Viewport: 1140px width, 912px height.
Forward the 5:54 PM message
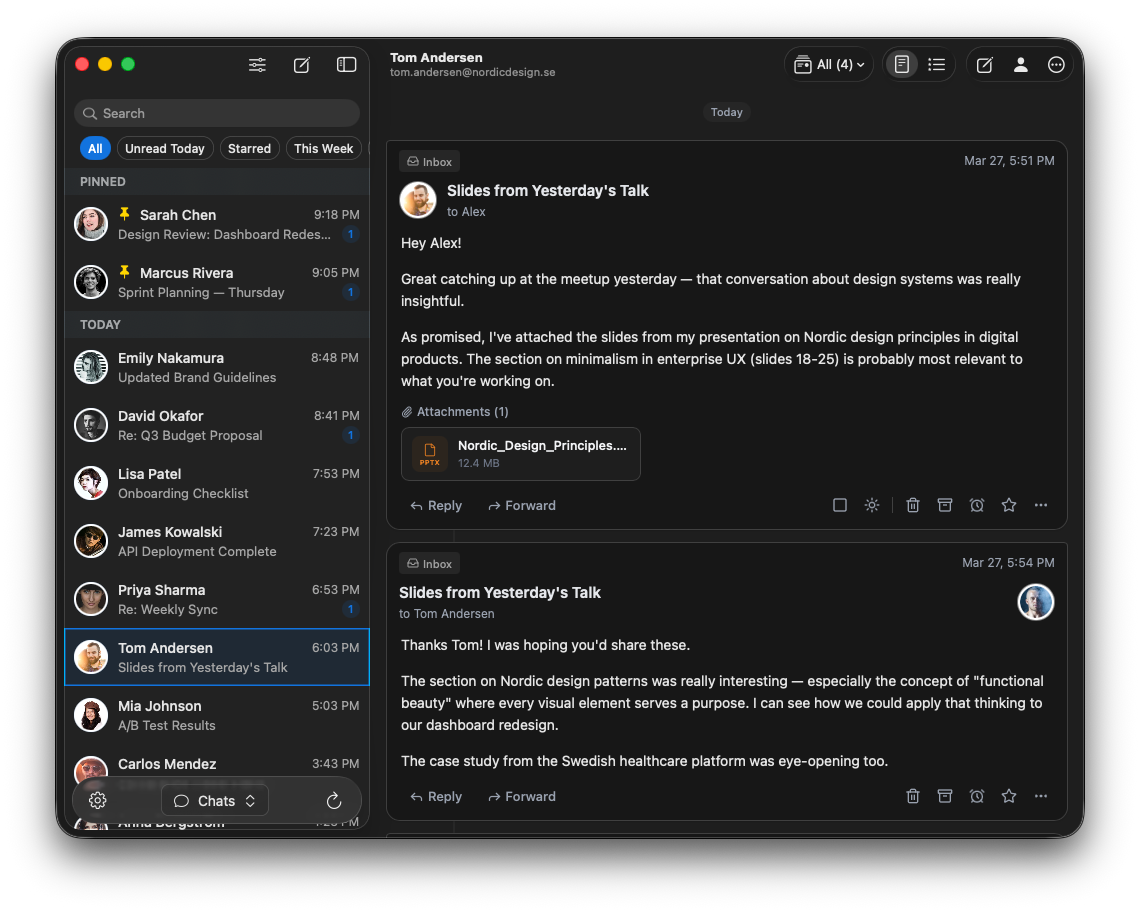pyautogui.click(x=521, y=796)
